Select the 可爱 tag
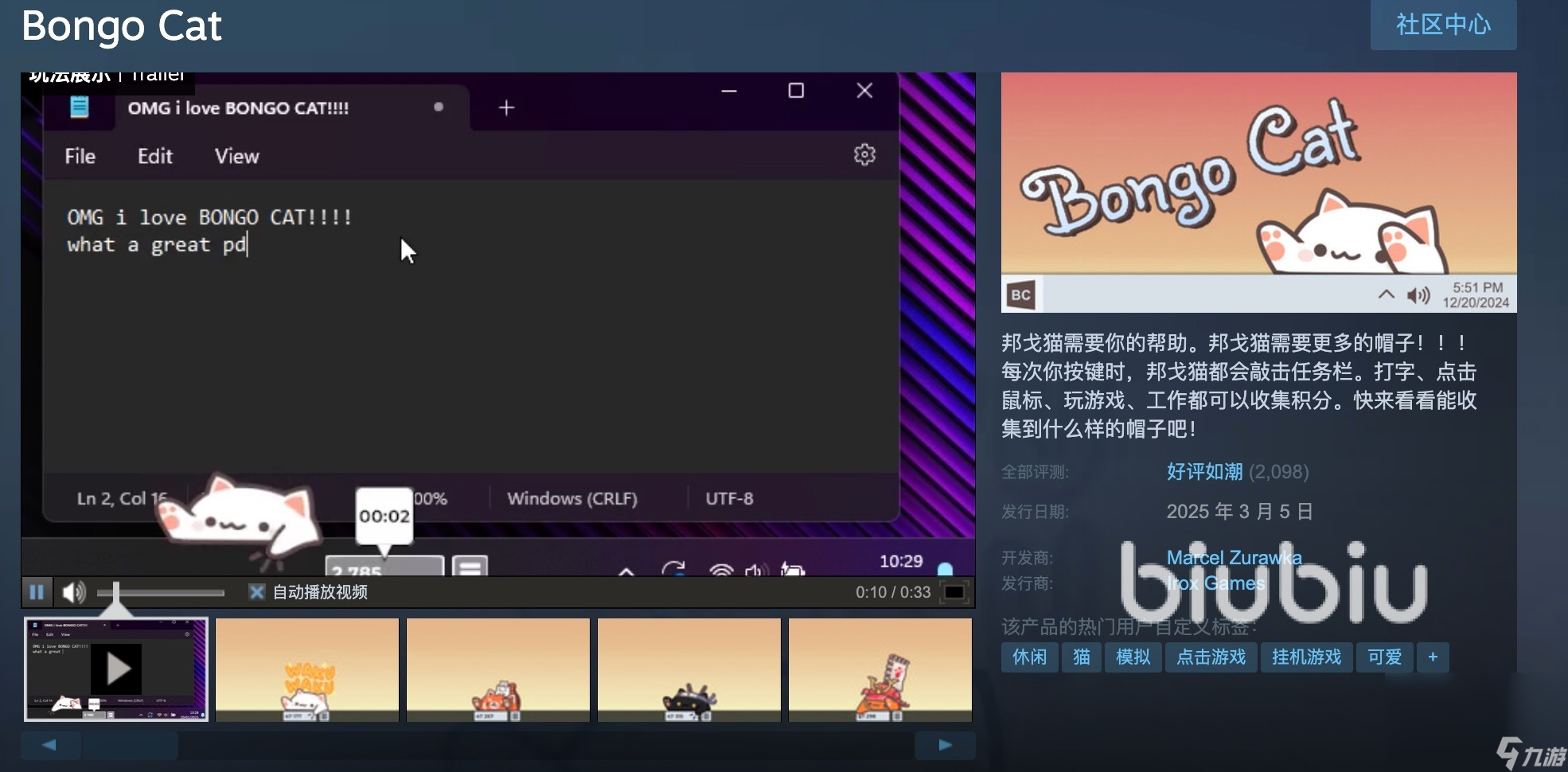Viewport: 1568px width, 772px height. (1384, 657)
